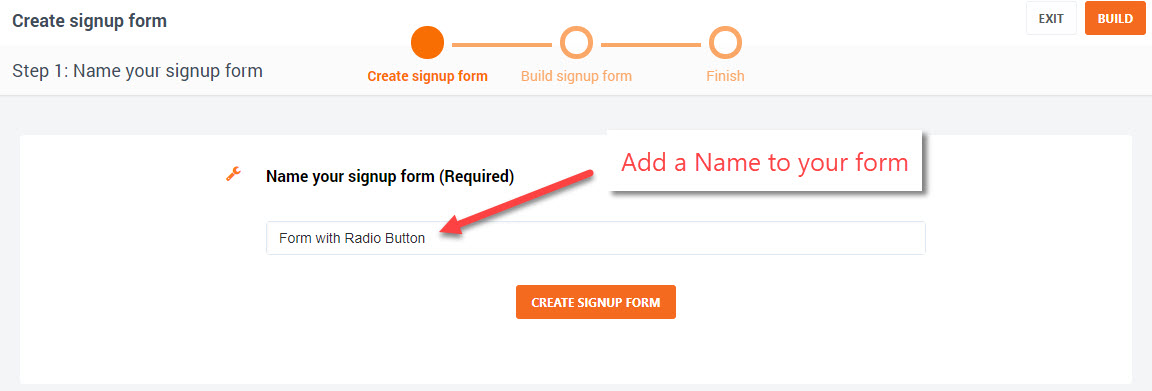This screenshot has height=391, width=1152.
Task: Click the Finish step circle
Action: [x=725, y=43]
